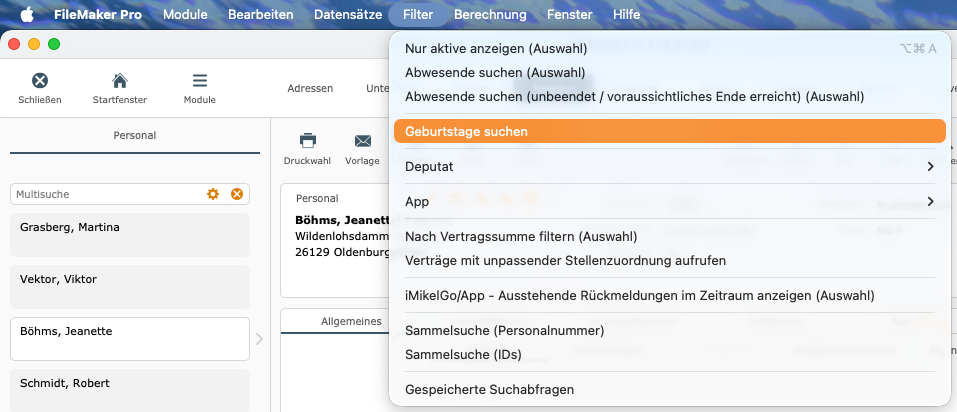This screenshot has width=957, height=412.
Task: Select iMikelGo/App Ausstehende Rückmeldungen entry
Action: click(x=670, y=296)
